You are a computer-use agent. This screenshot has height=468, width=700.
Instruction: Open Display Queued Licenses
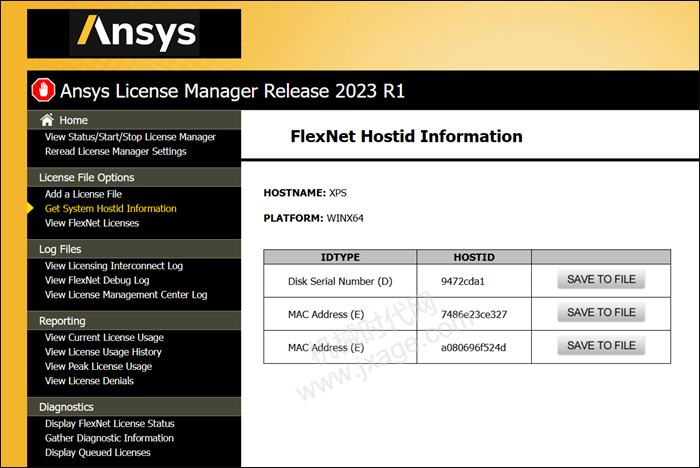97,452
